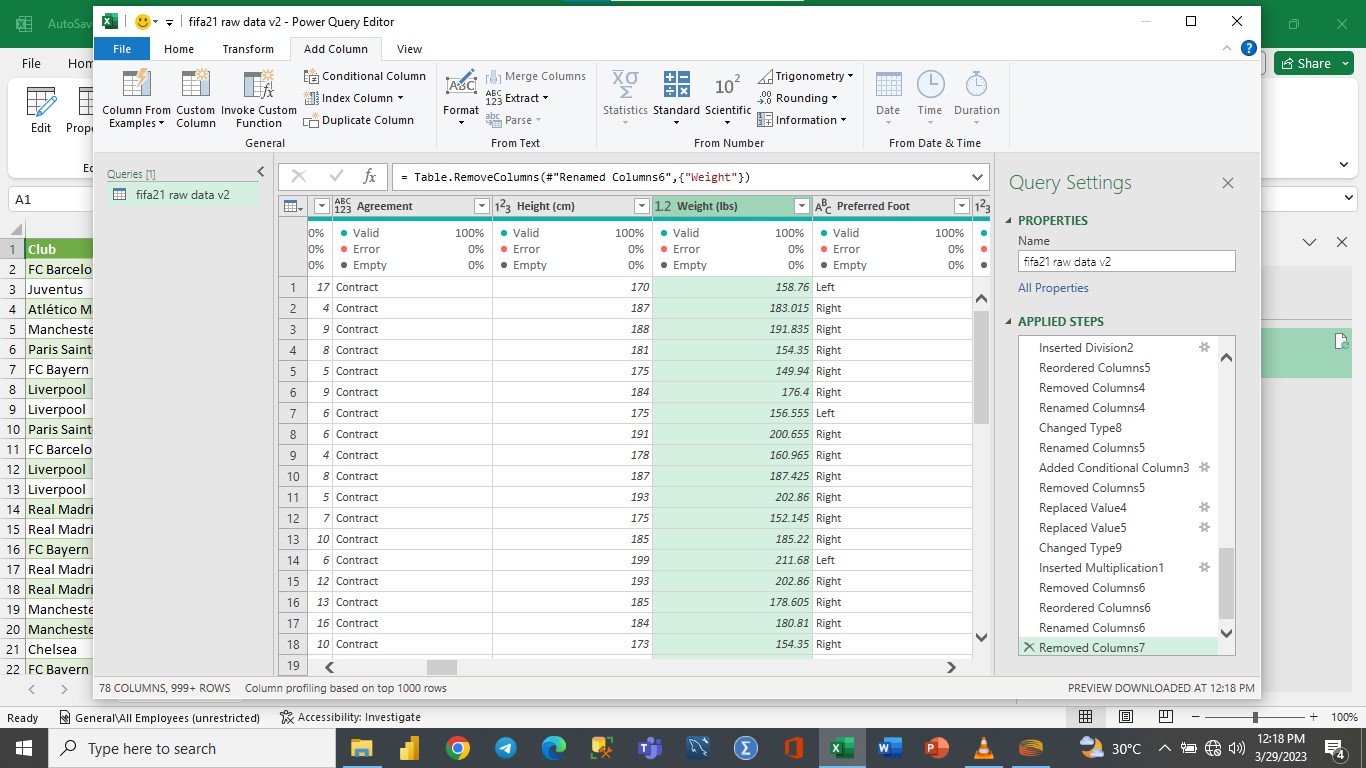Open the View ribbon tab
Viewport: 1366px width, 768px height.
[408, 48]
